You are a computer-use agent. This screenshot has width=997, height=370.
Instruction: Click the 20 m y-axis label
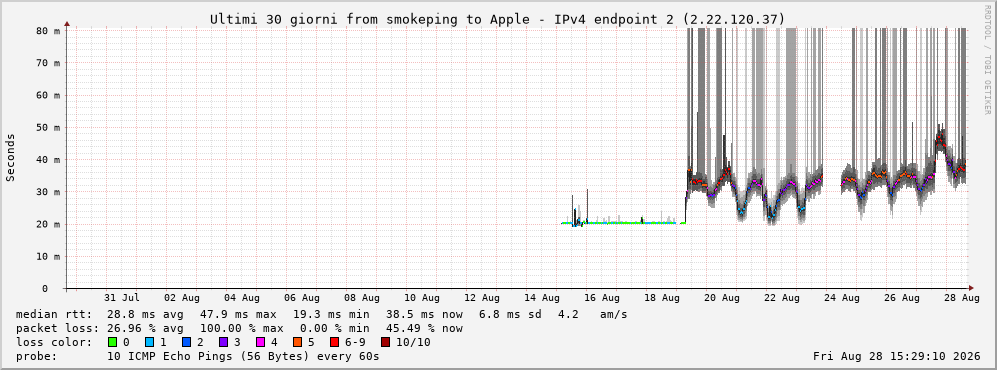(48, 224)
